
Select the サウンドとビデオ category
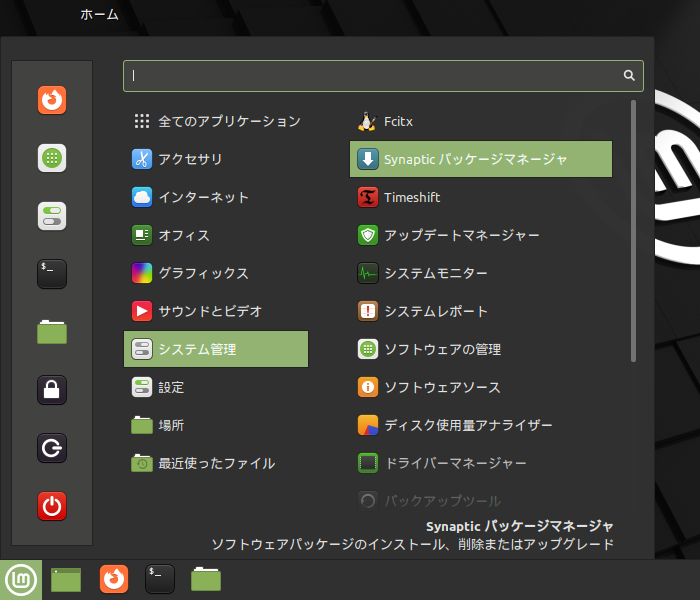point(216,311)
